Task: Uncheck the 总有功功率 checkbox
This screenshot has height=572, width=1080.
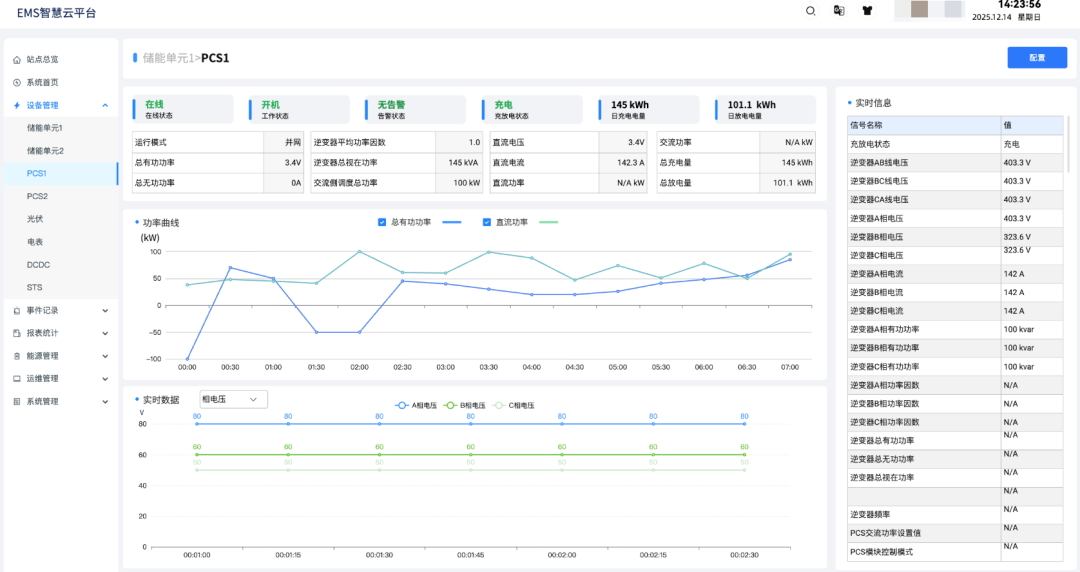Action: 382,222
